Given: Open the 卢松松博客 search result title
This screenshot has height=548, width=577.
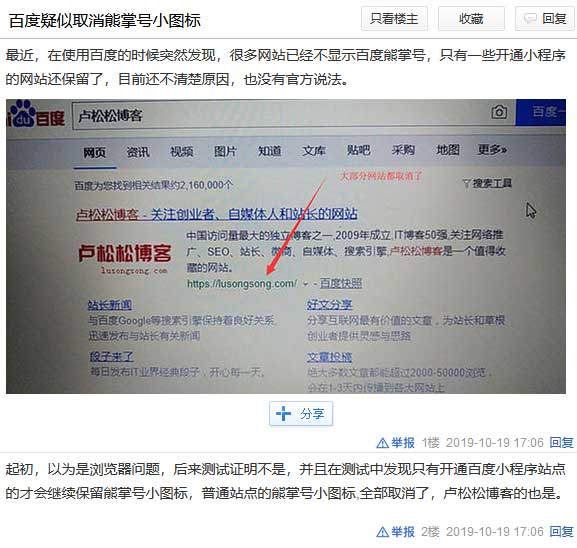Looking at the screenshot, I should [216, 214].
